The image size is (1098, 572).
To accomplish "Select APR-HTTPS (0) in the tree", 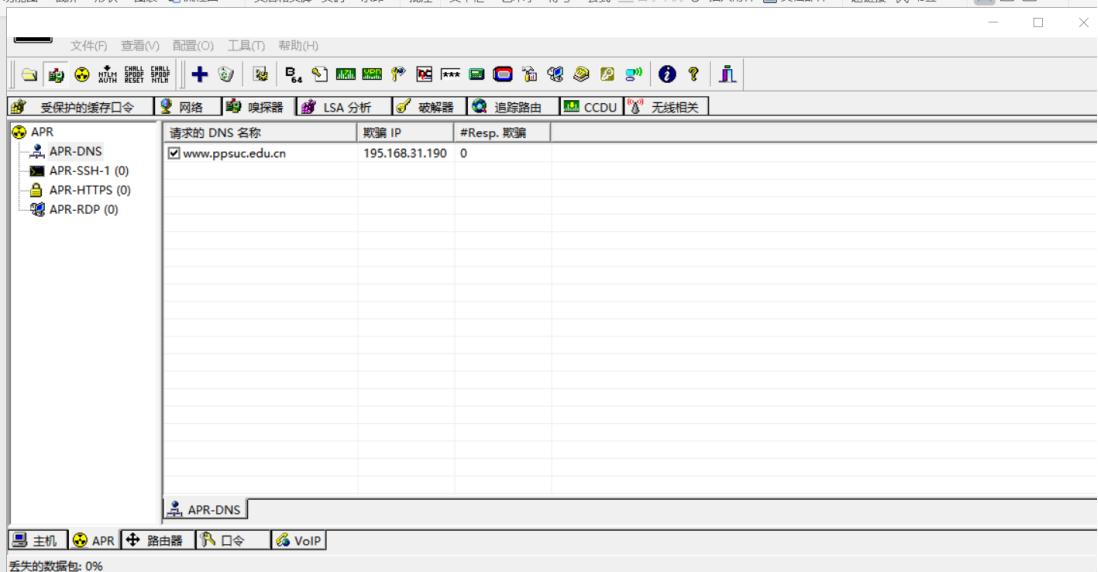I will [90, 190].
